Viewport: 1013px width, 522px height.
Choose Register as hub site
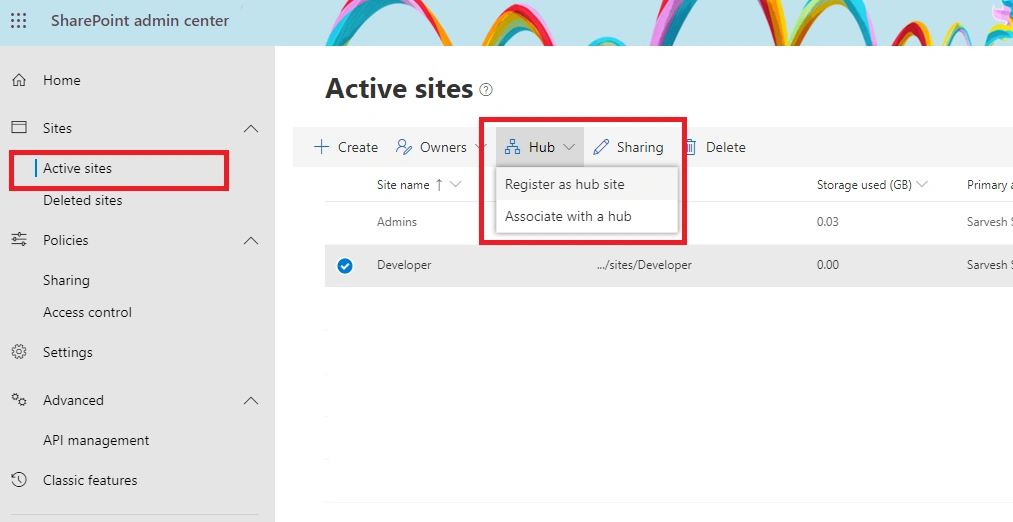(x=587, y=184)
